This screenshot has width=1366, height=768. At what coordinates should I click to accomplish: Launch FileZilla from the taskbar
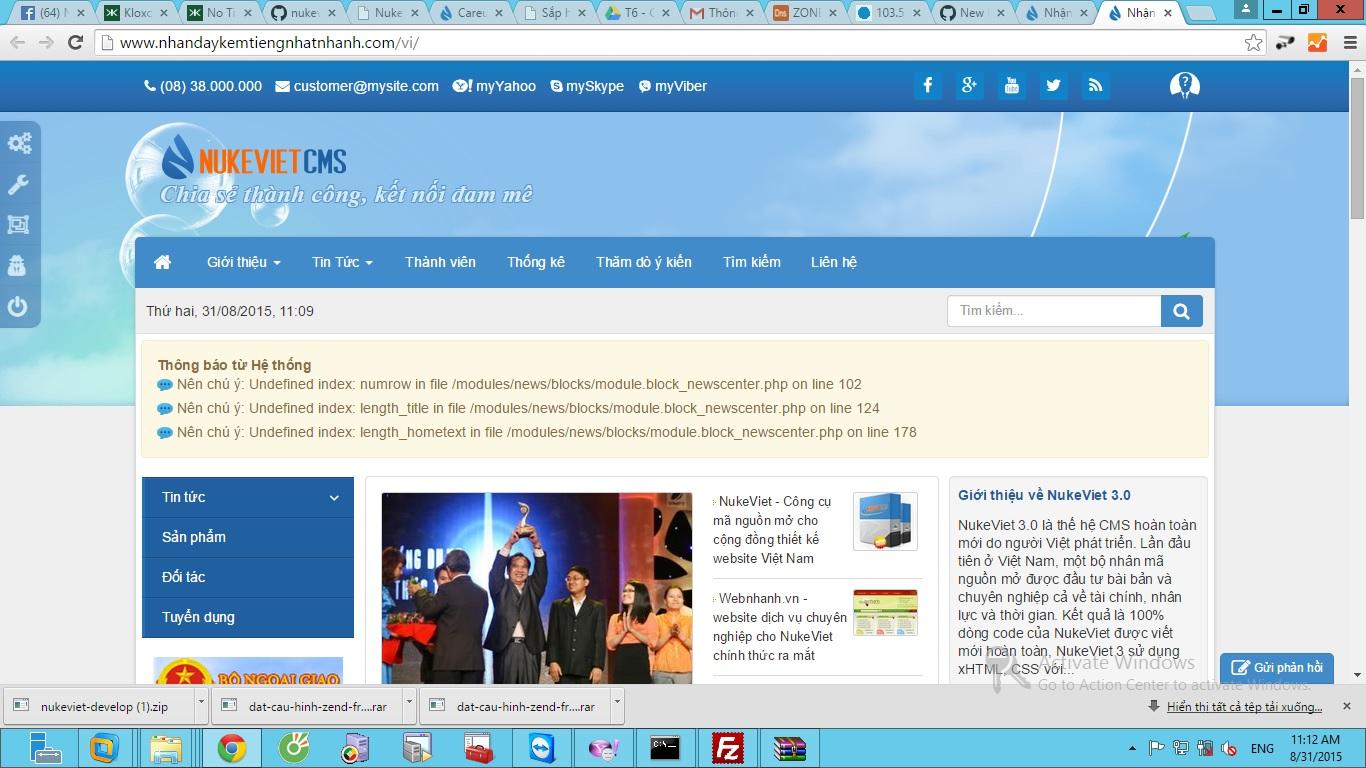(x=728, y=747)
